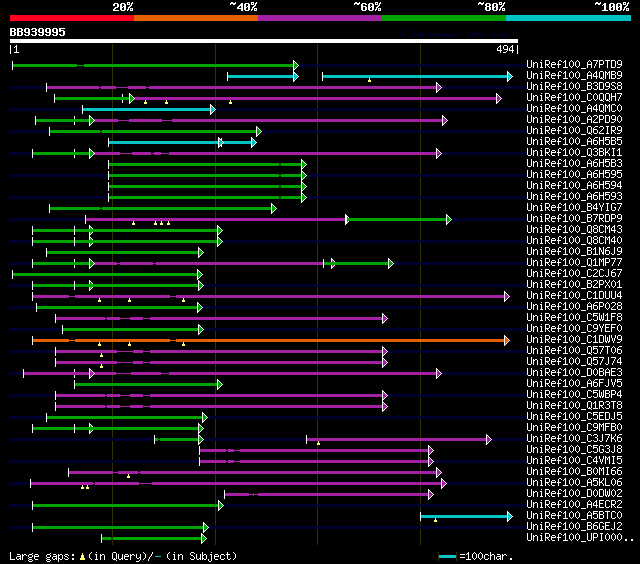Select the UniRef100_C5WBP4 label
640x564 pixels.
click(574, 395)
